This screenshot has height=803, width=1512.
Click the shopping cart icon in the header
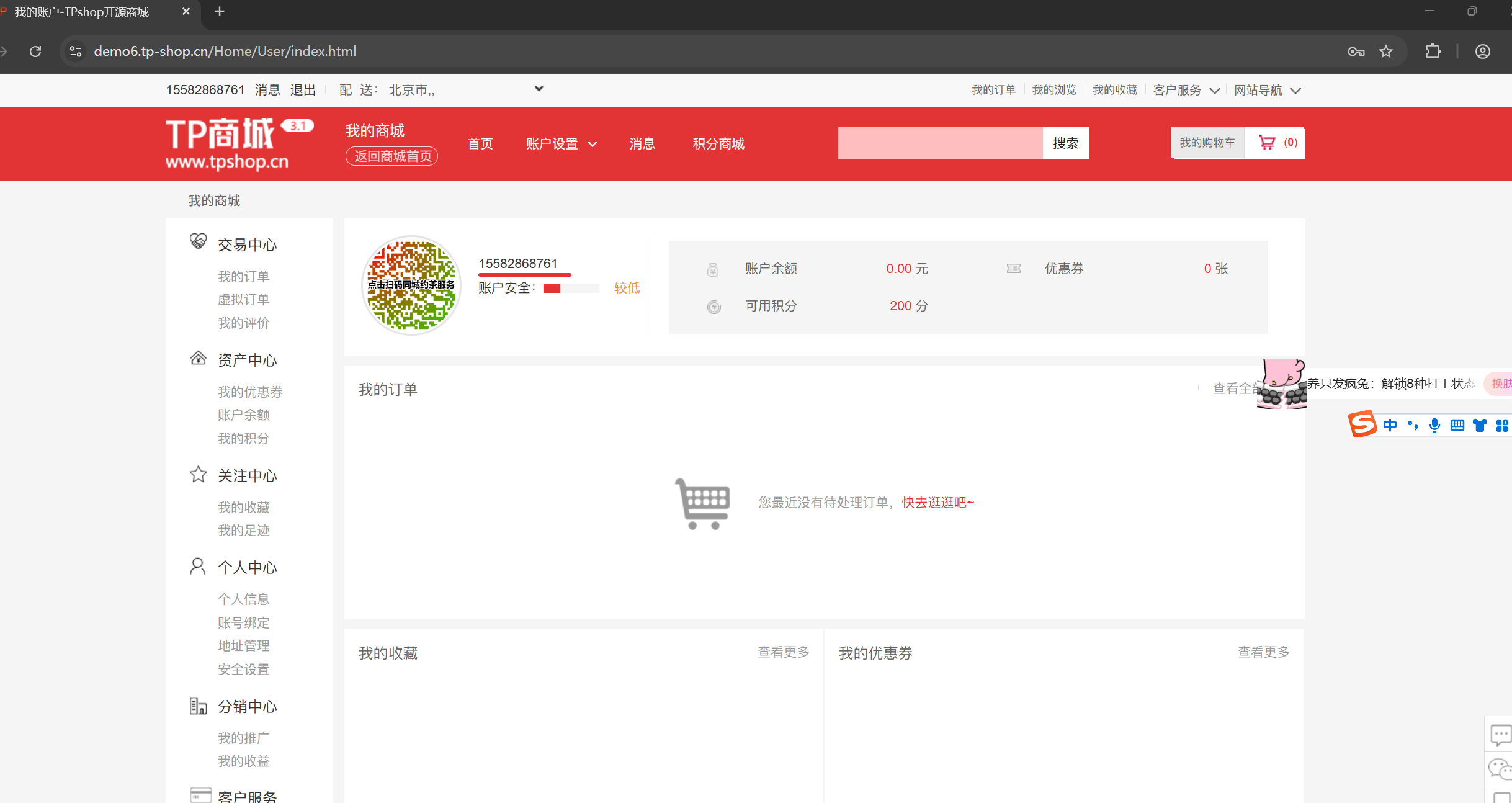click(1268, 142)
